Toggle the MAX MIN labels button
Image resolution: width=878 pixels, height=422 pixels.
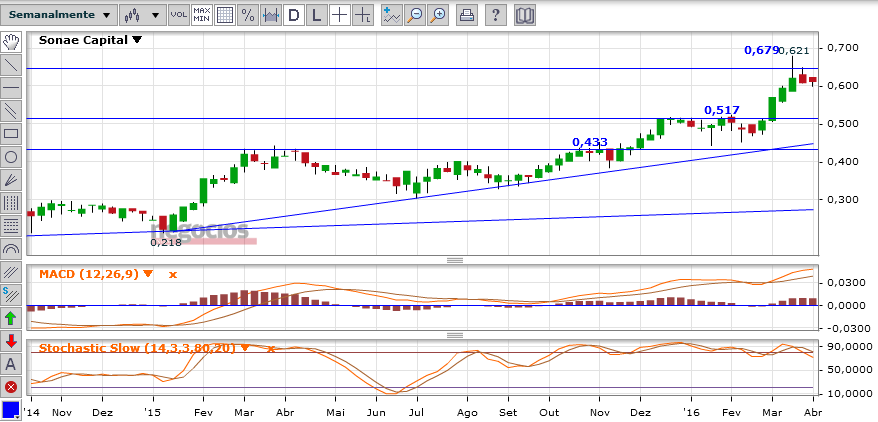coord(202,15)
